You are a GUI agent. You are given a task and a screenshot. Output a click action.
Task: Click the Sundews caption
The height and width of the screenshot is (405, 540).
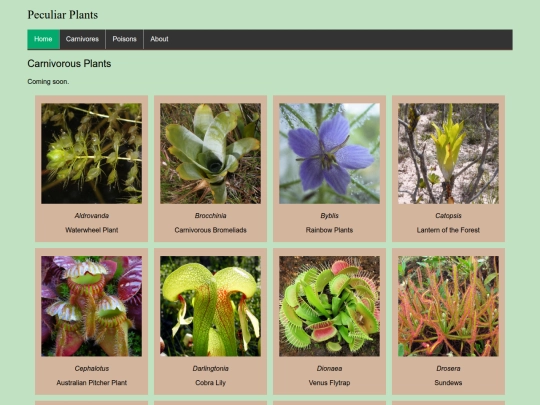pyautogui.click(x=448, y=383)
